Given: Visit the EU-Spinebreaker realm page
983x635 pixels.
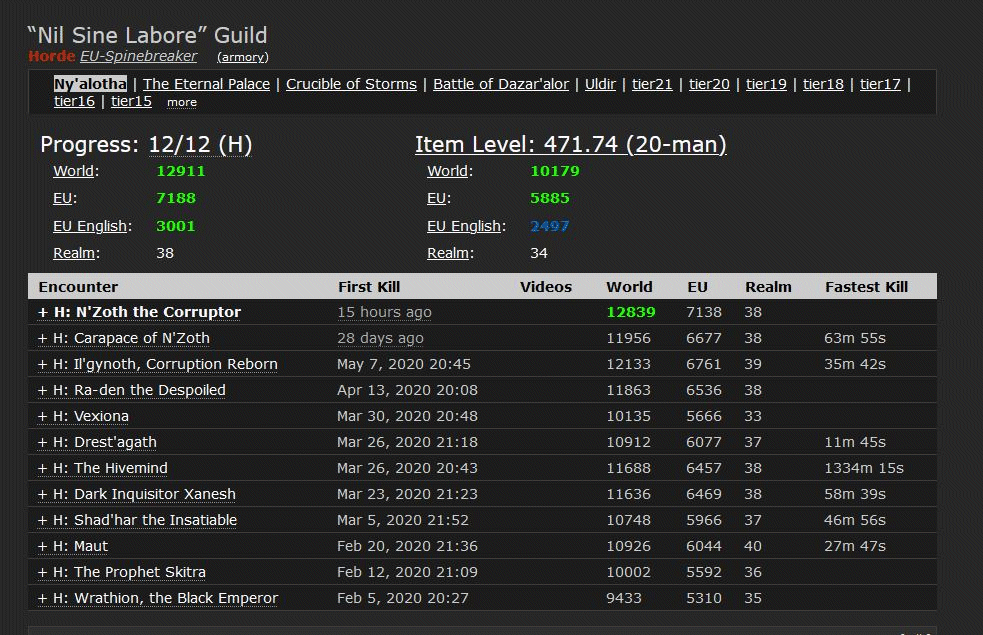Looking at the screenshot, I should (138, 56).
